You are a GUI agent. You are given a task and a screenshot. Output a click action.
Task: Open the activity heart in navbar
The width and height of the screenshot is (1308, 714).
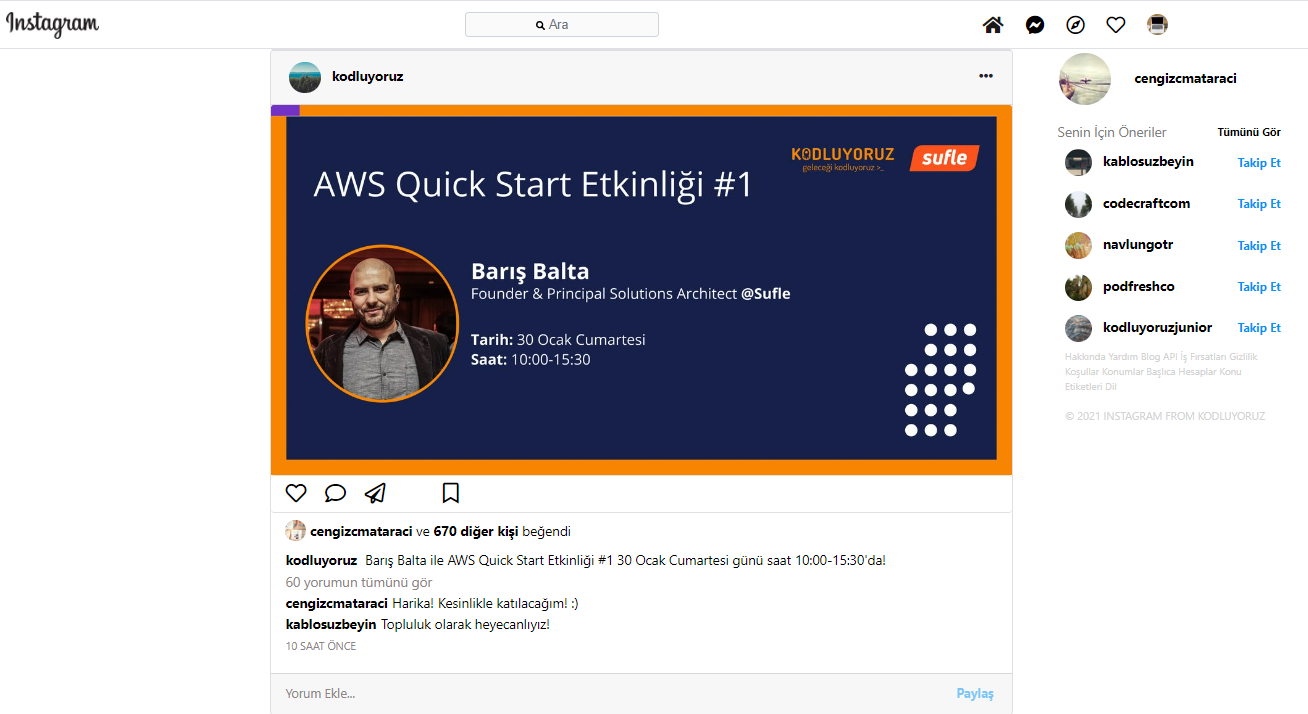pyautogui.click(x=1116, y=25)
